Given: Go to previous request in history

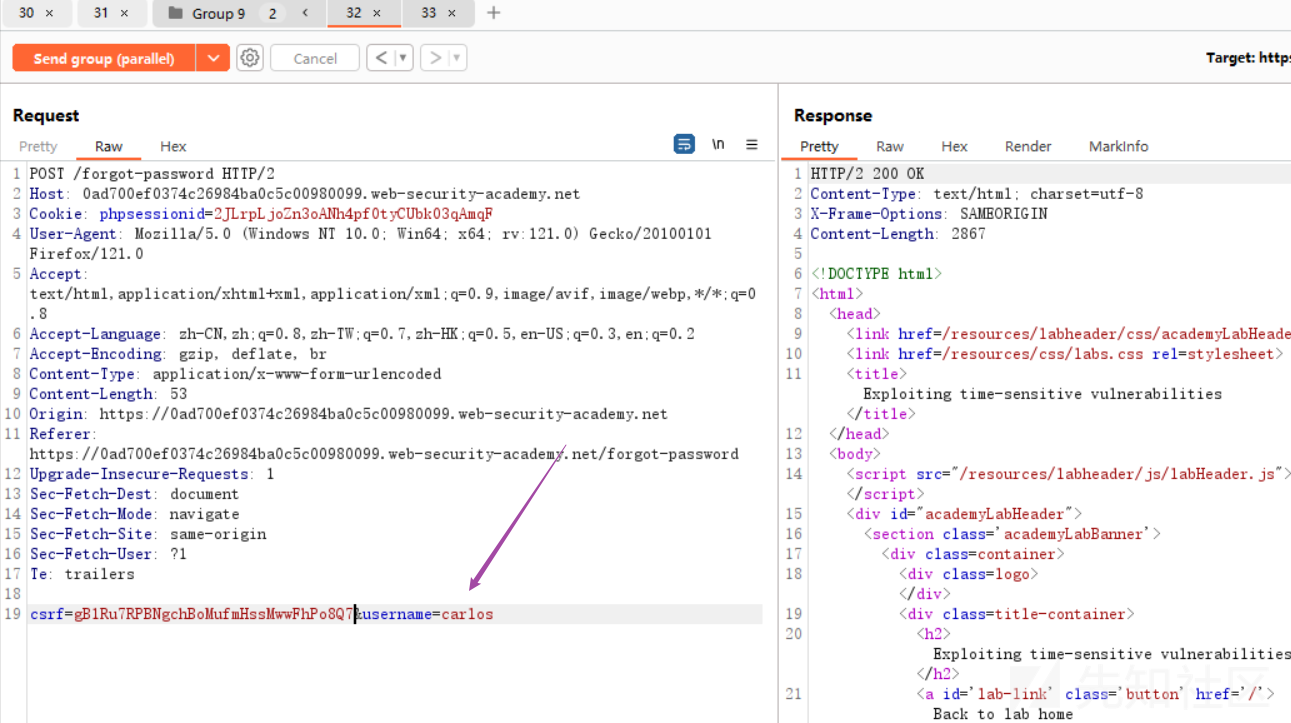Looking at the screenshot, I should tap(380, 58).
